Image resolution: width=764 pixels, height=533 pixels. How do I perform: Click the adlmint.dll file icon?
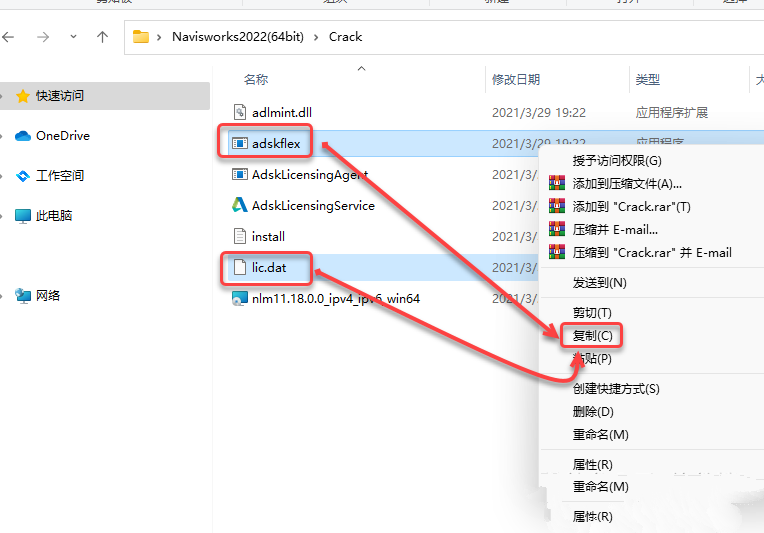coord(239,112)
